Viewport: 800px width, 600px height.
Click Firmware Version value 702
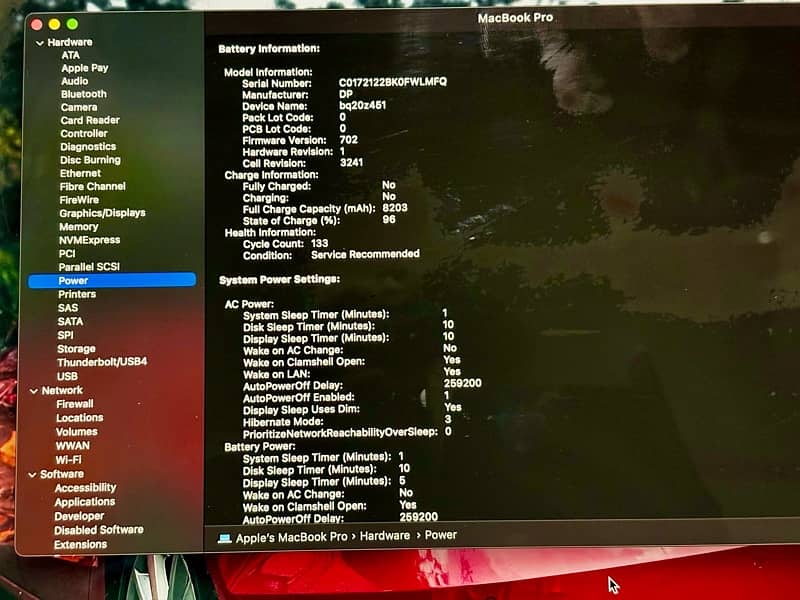coord(348,140)
